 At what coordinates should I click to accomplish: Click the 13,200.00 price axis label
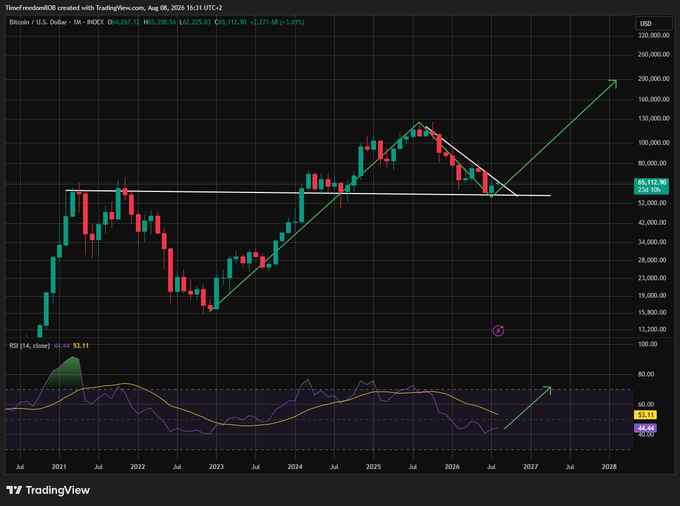654,330
